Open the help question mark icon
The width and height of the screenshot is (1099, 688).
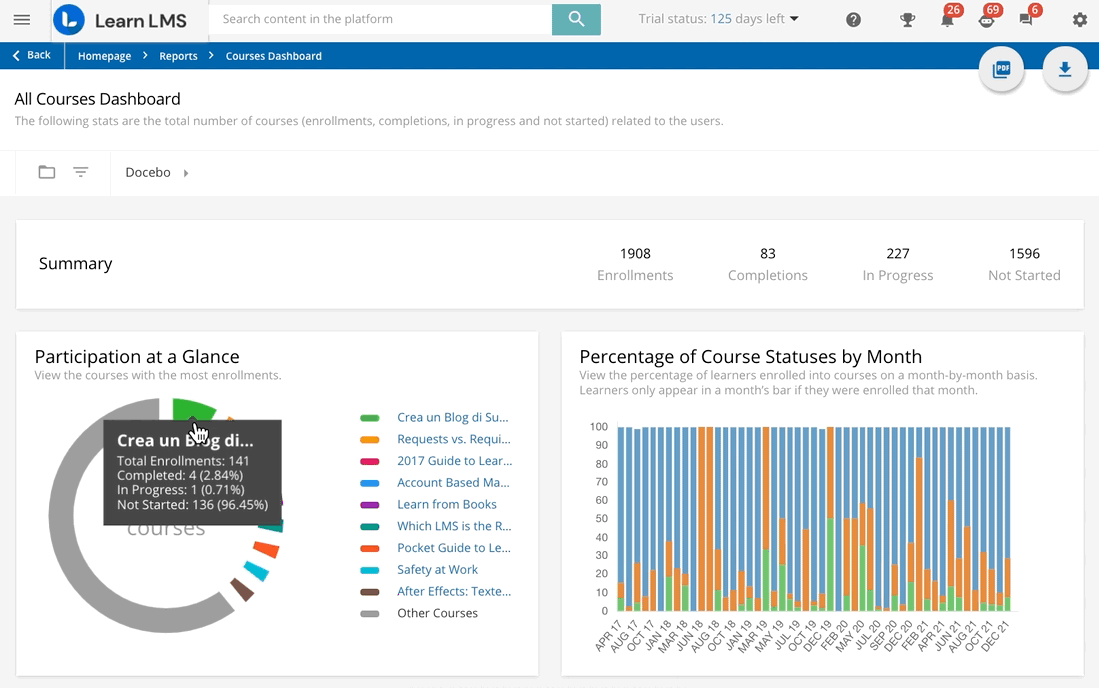853,20
